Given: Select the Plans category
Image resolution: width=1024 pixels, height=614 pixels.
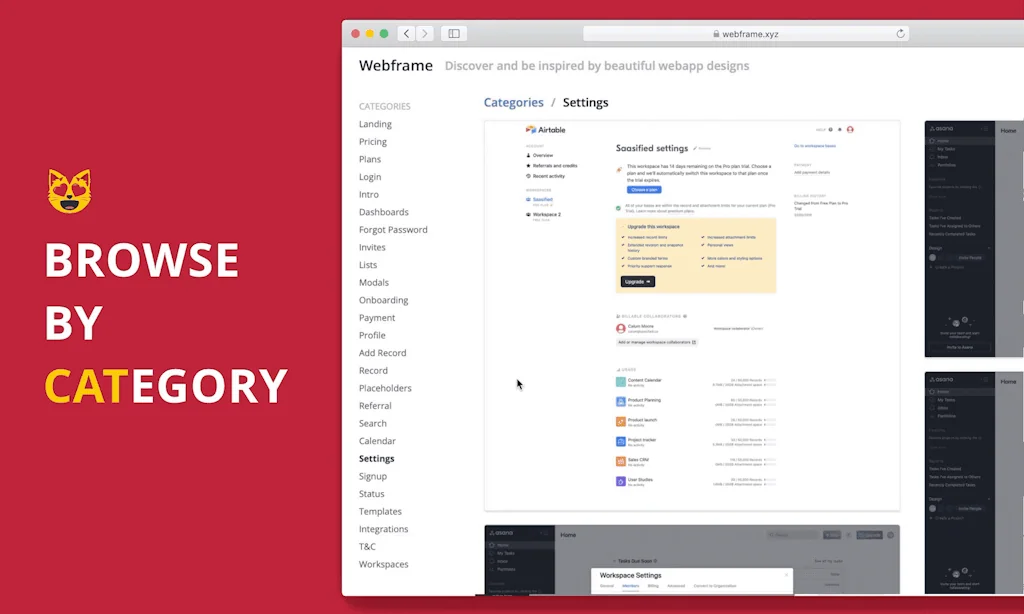Looking at the screenshot, I should 370,159.
